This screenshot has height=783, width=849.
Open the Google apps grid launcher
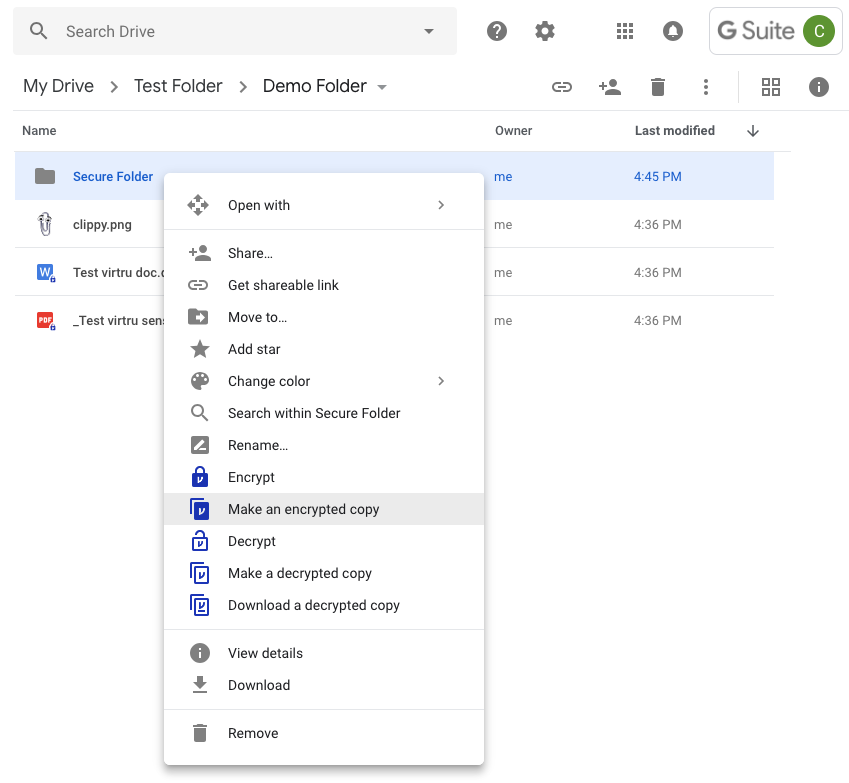(x=625, y=31)
